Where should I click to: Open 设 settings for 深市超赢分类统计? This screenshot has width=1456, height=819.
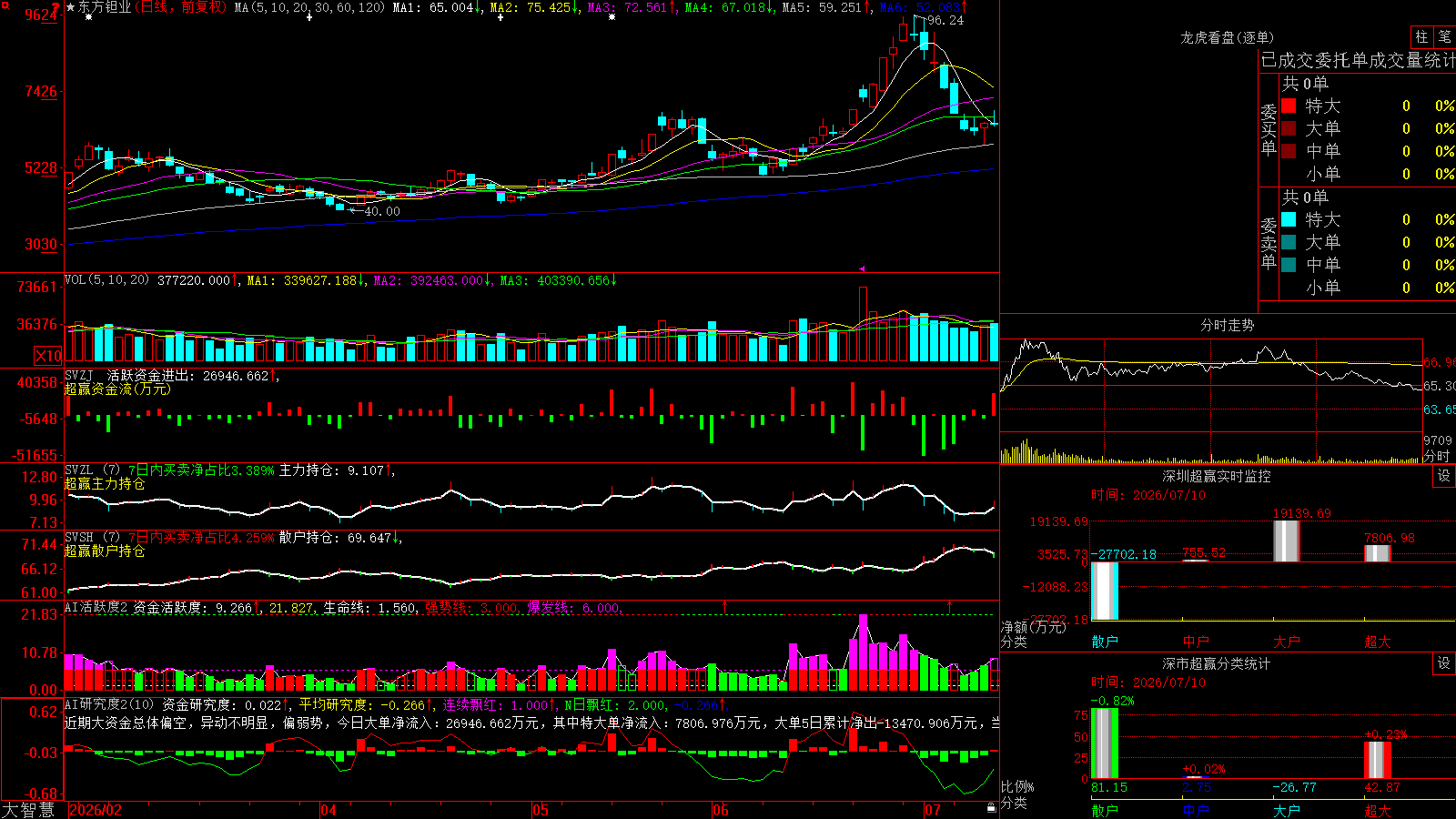1444,663
